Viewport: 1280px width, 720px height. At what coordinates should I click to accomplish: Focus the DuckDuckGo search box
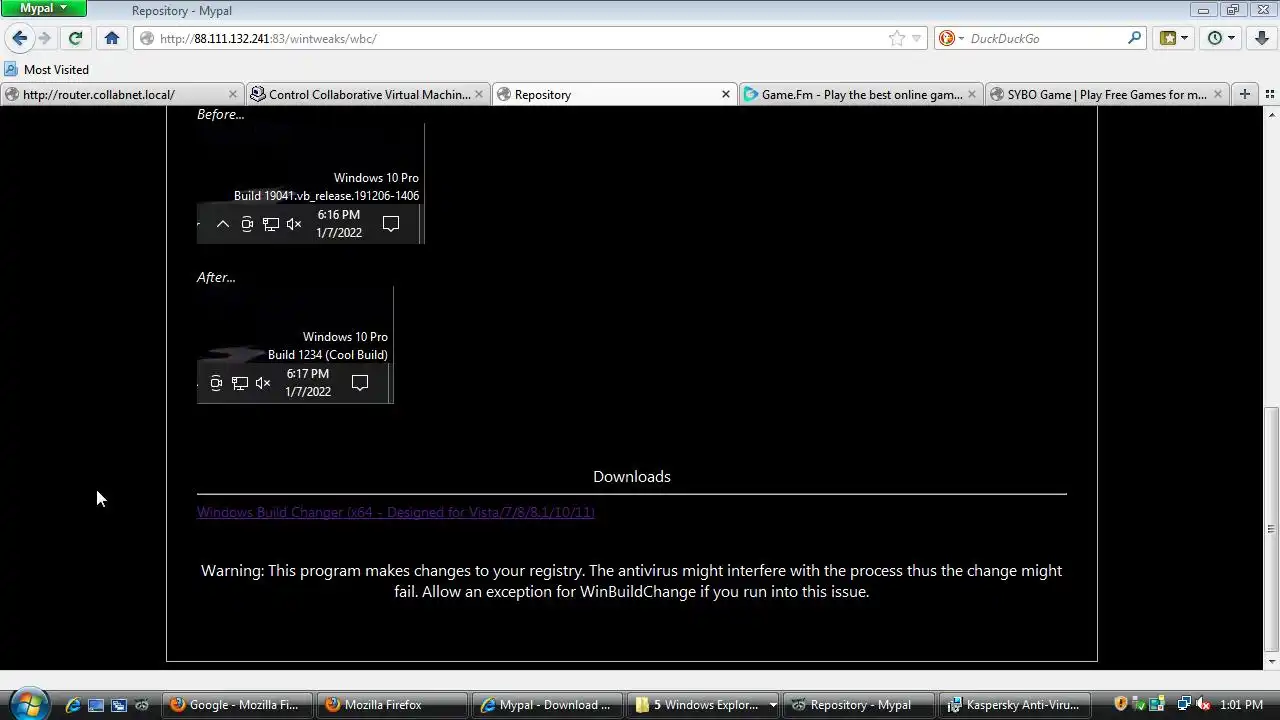[x=1040, y=38]
